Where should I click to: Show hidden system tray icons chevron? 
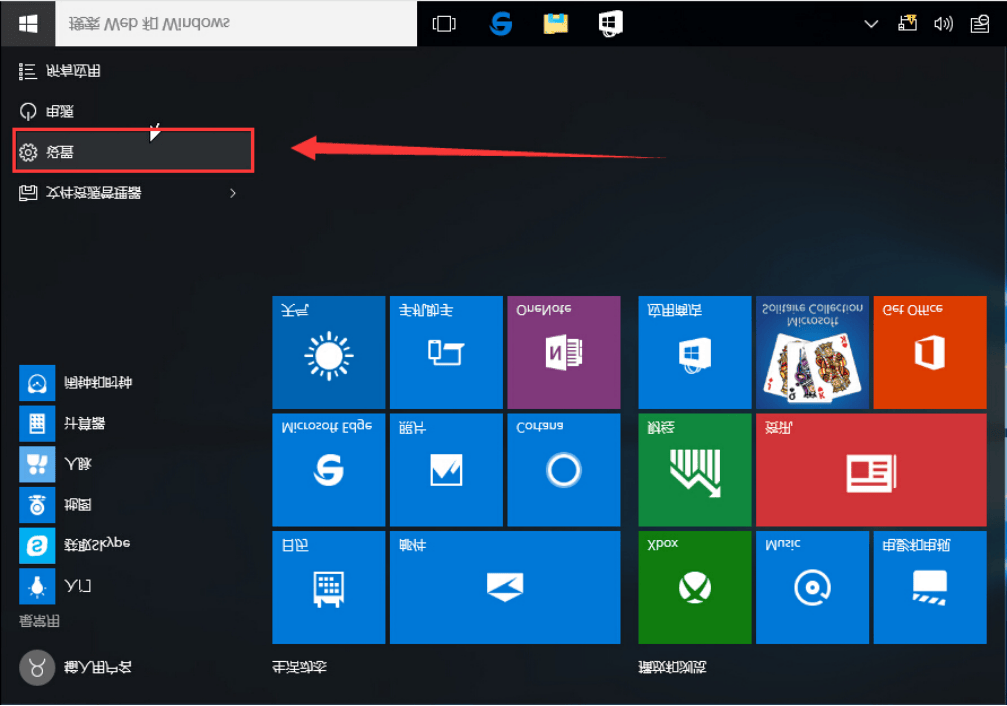[x=871, y=24]
